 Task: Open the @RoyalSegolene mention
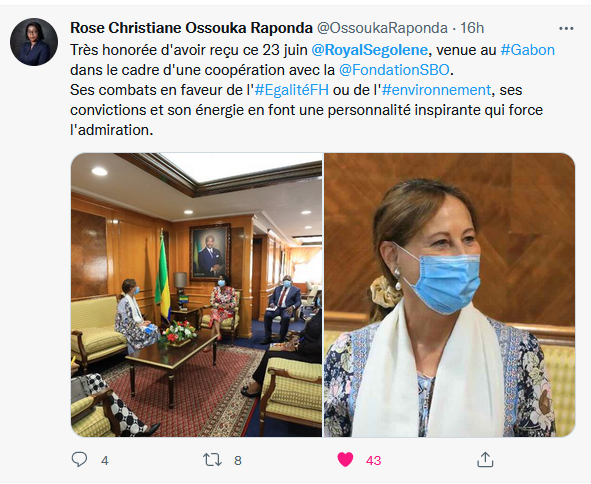click(x=369, y=50)
